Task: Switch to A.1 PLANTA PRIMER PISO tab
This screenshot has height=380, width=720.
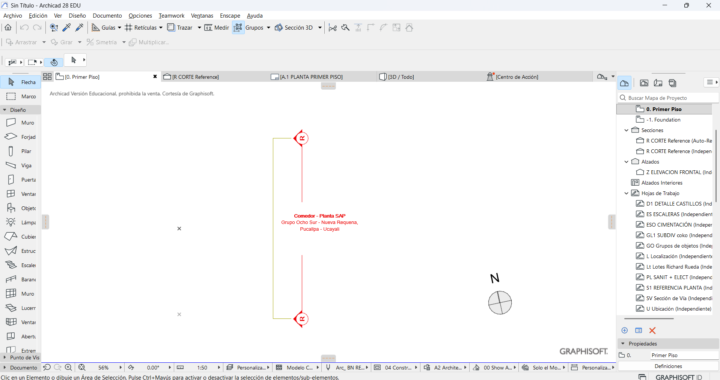Action: point(322,77)
